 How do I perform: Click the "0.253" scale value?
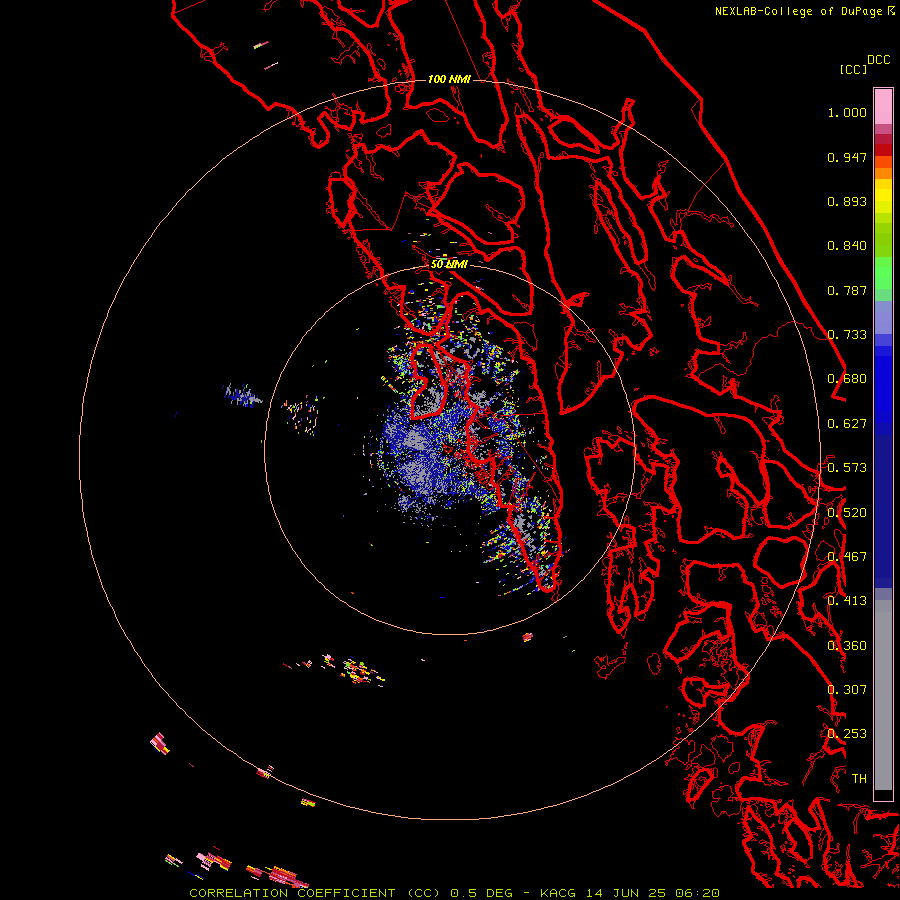click(x=847, y=734)
